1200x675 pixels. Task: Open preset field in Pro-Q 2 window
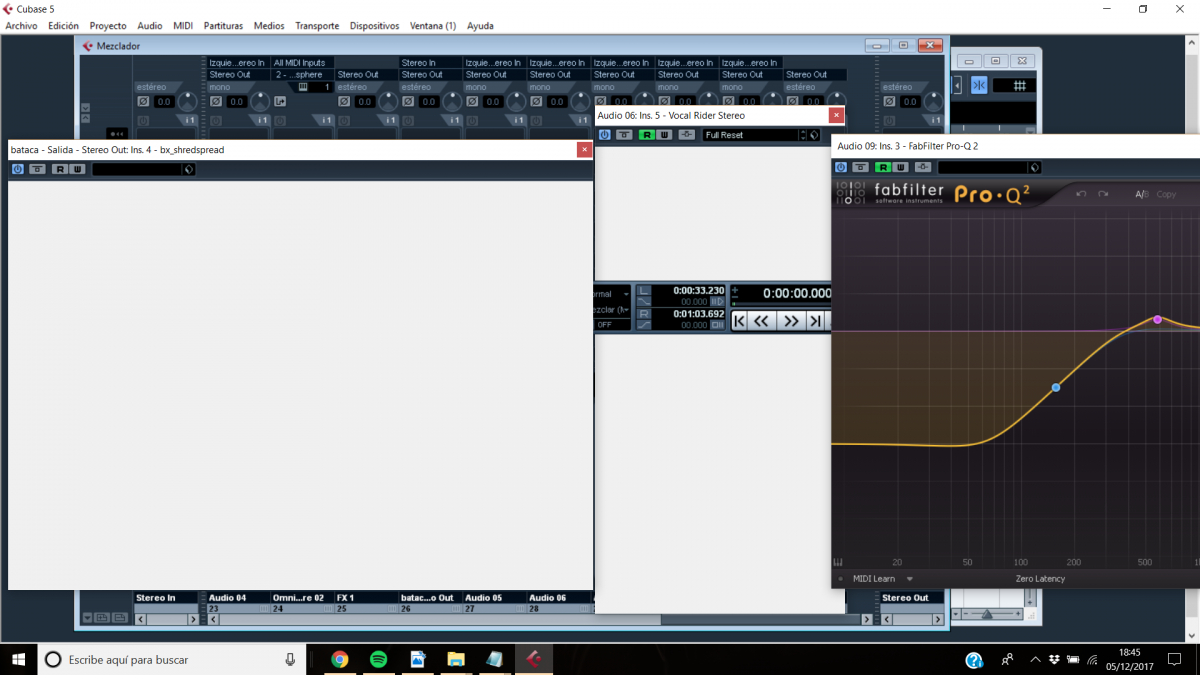coord(983,167)
